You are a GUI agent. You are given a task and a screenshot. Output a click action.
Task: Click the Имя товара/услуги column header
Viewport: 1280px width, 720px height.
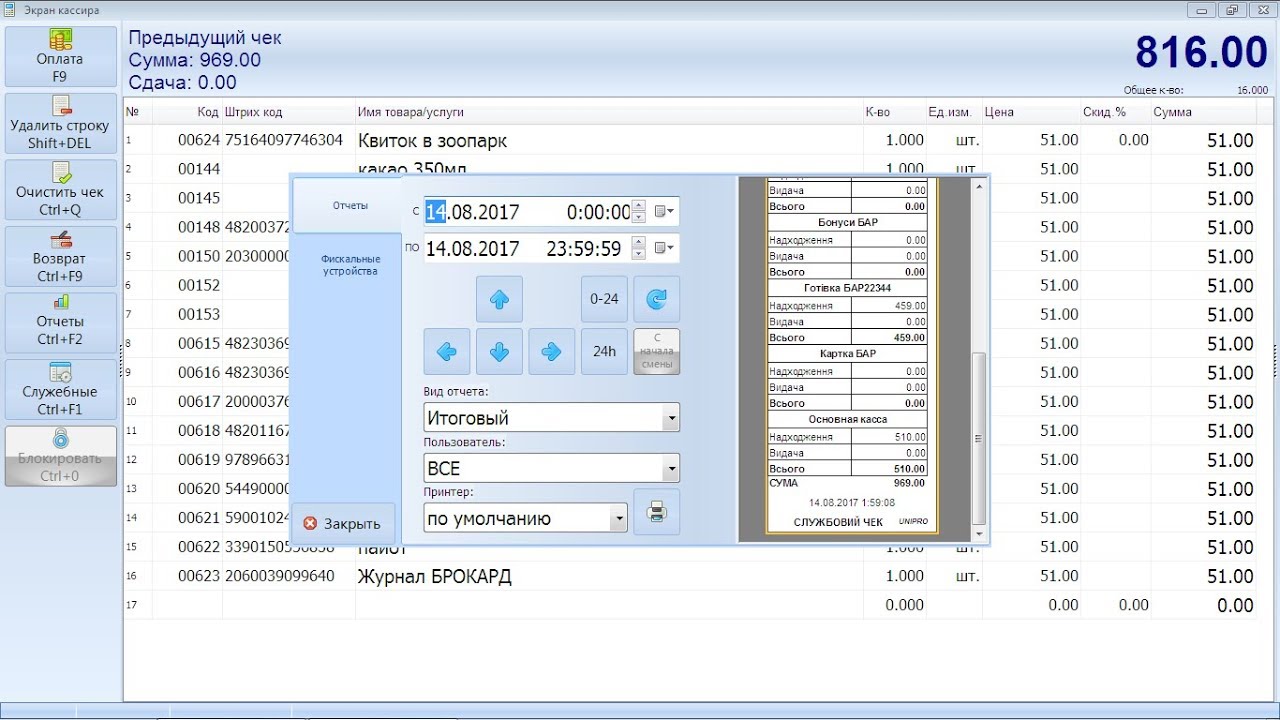609,112
